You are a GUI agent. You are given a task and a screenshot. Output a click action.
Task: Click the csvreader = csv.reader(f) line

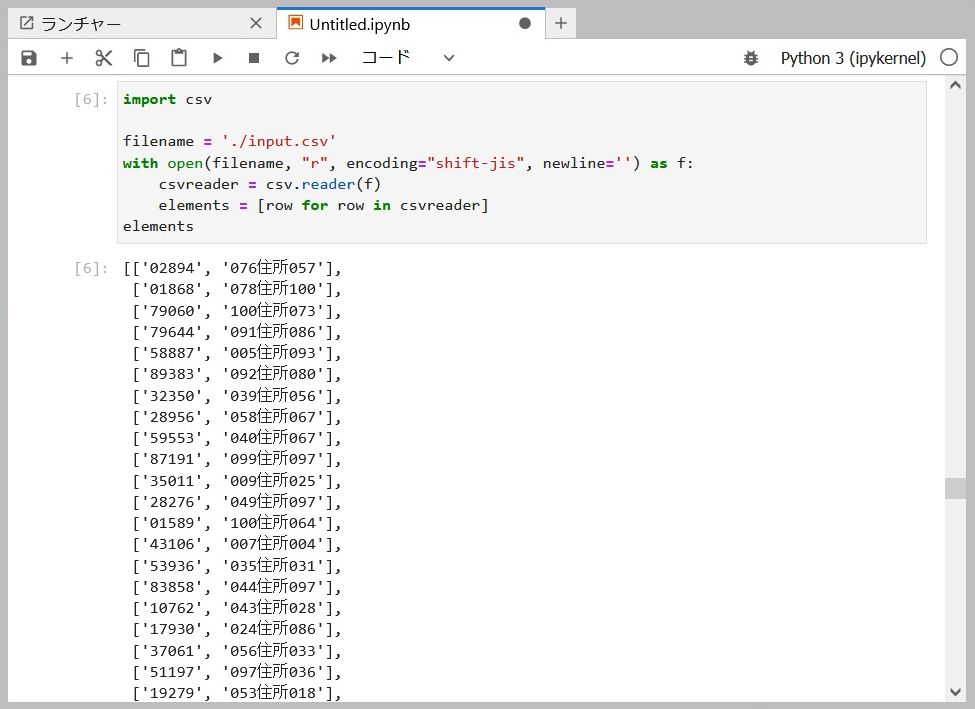(269, 184)
